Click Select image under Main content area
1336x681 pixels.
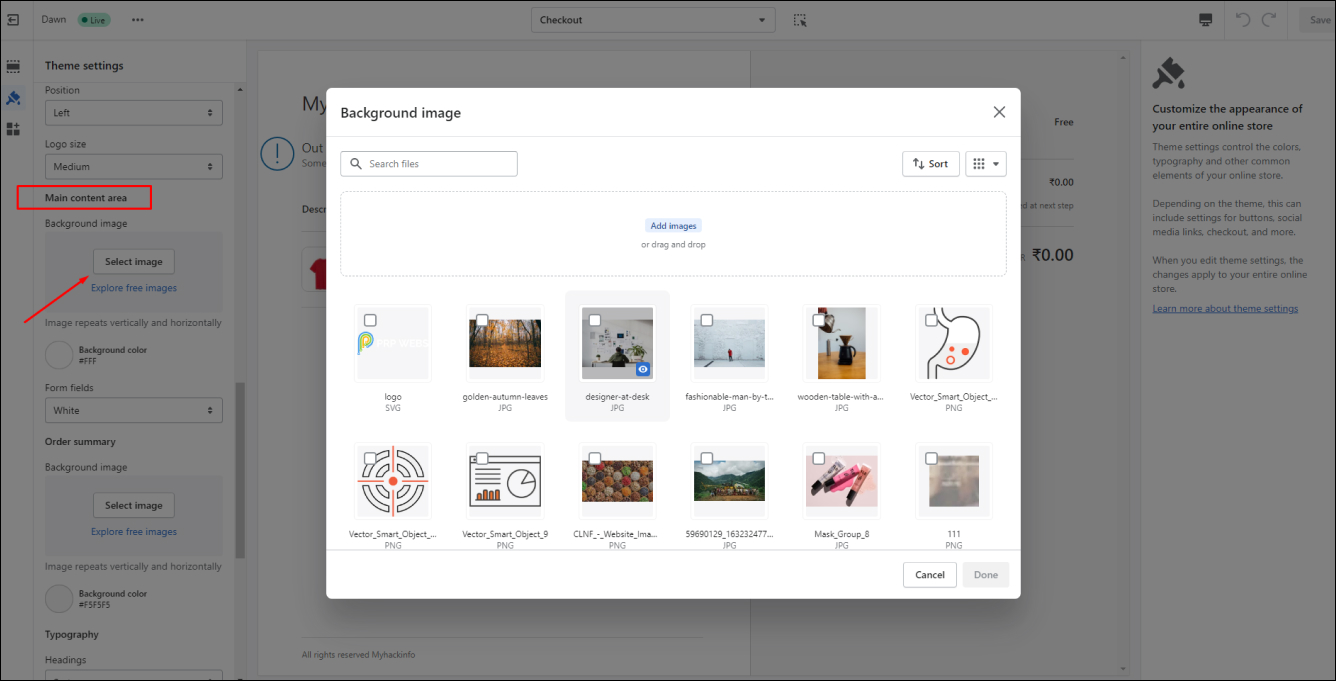[x=134, y=262]
